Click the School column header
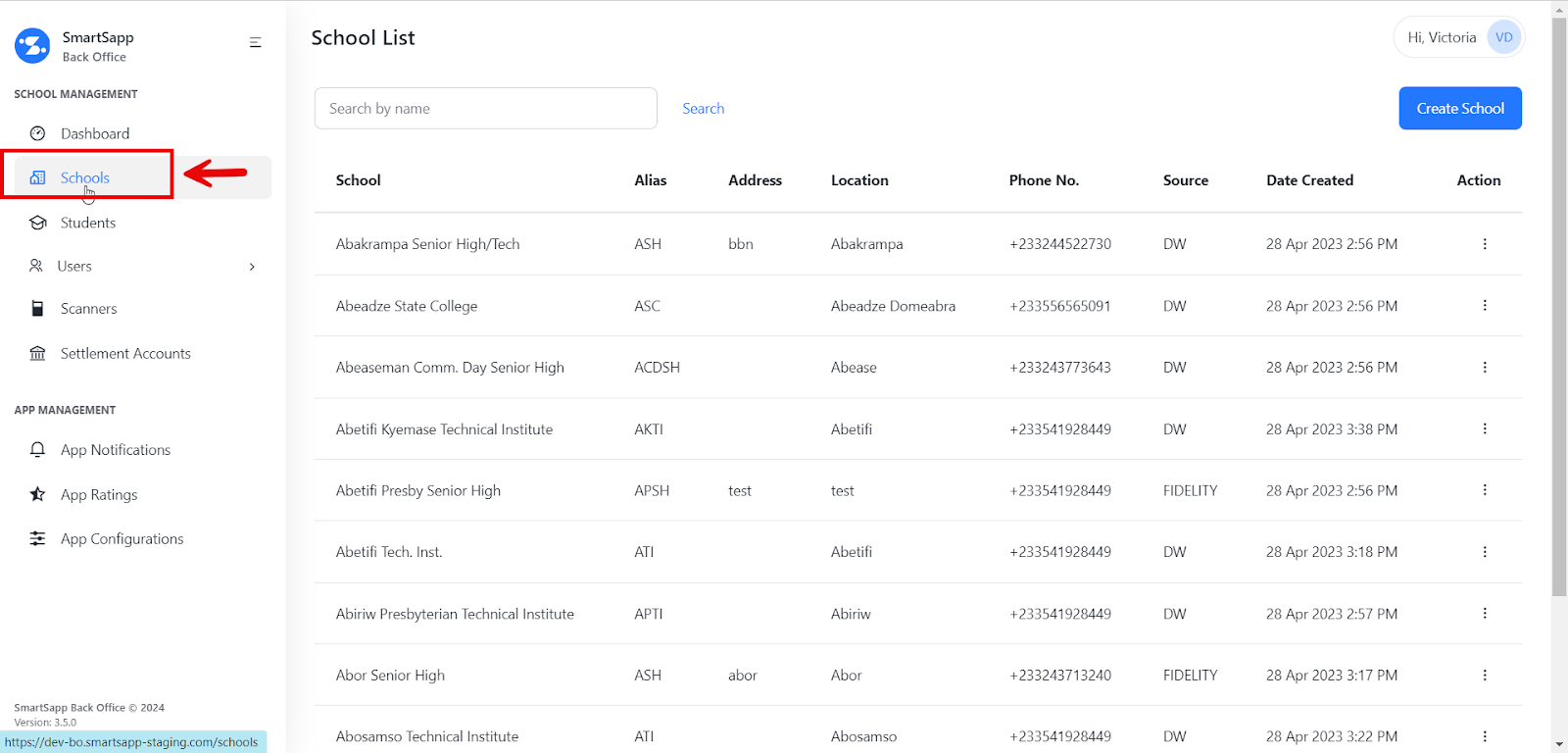This screenshot has height=753, width=1568. tap(358, 180)
